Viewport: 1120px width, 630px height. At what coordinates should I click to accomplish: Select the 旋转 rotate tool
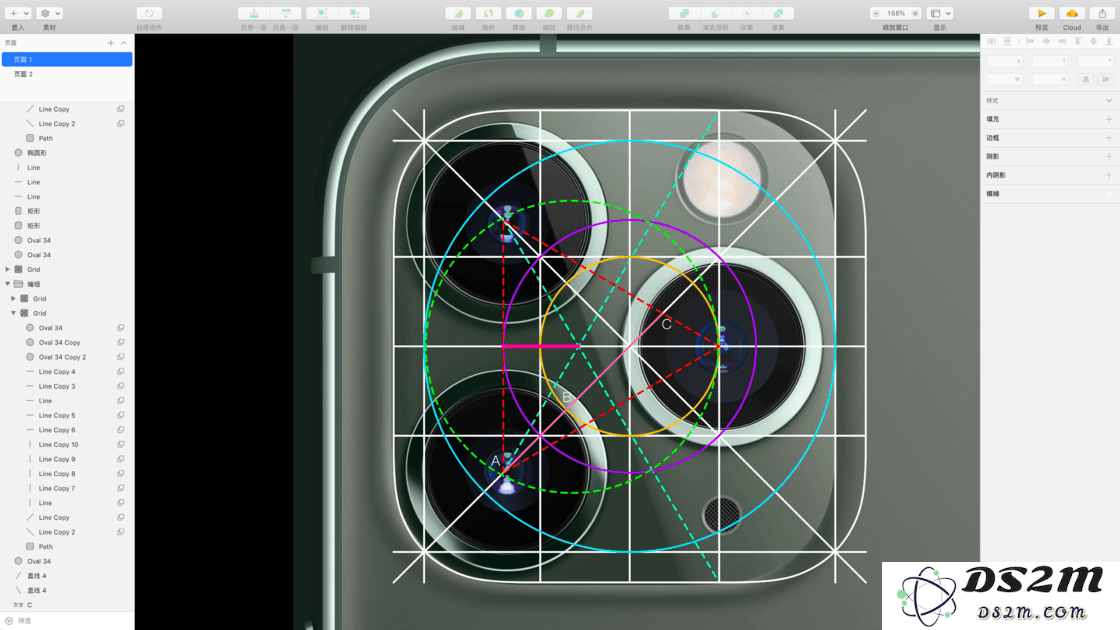489,14
